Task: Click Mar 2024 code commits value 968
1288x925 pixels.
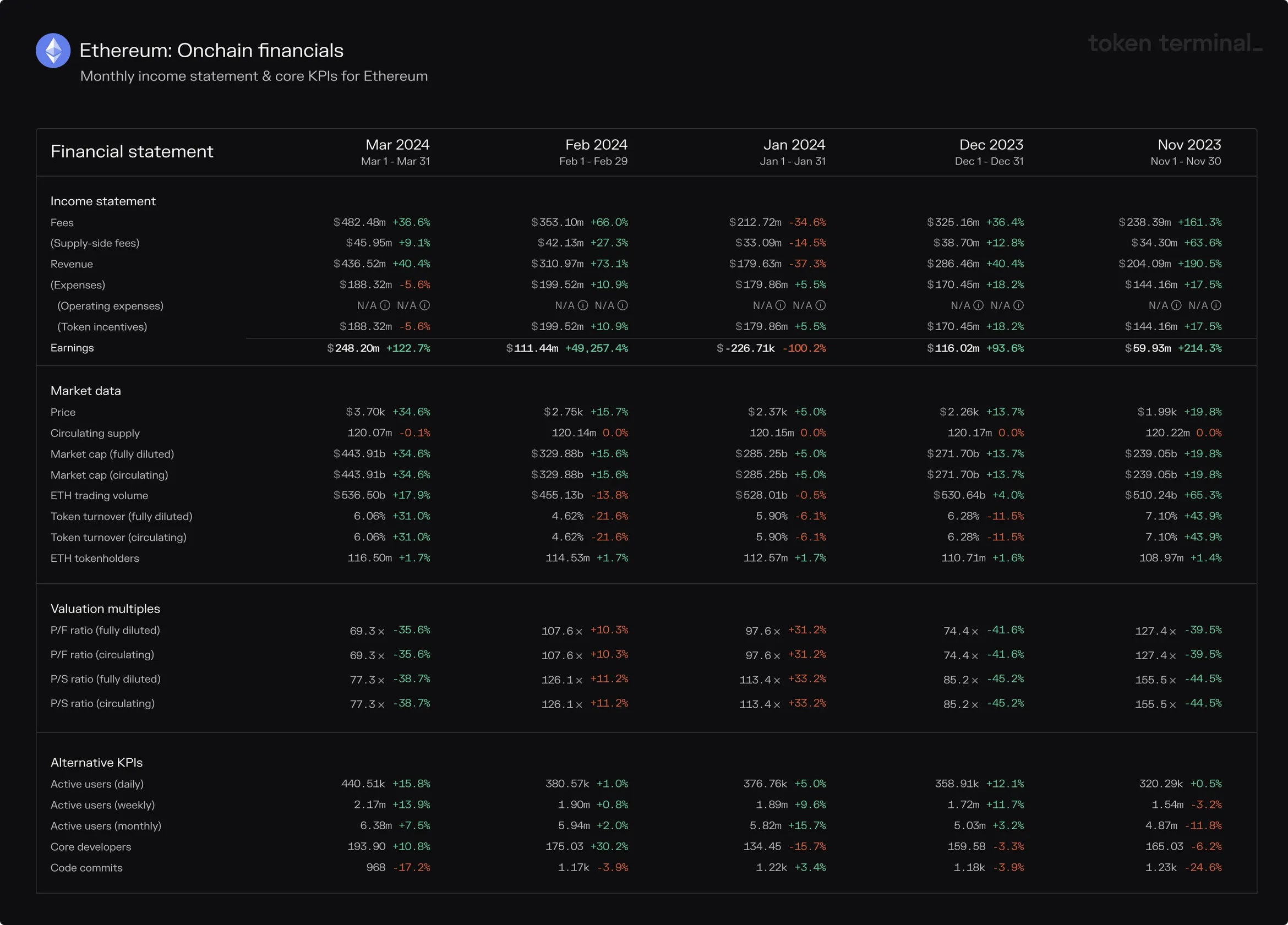Action: pyautogui.click(x=375, y=867)
